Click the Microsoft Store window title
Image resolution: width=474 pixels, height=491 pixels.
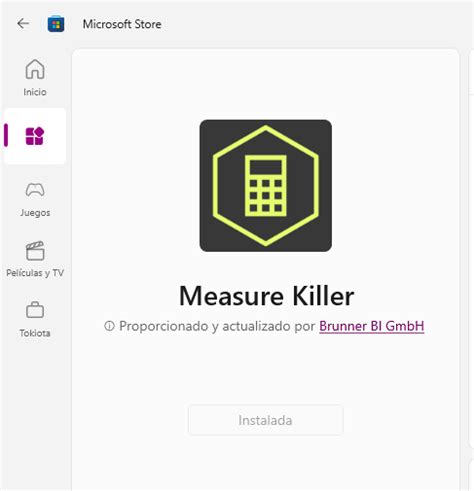pyautogui.click(x=122, y=24)
